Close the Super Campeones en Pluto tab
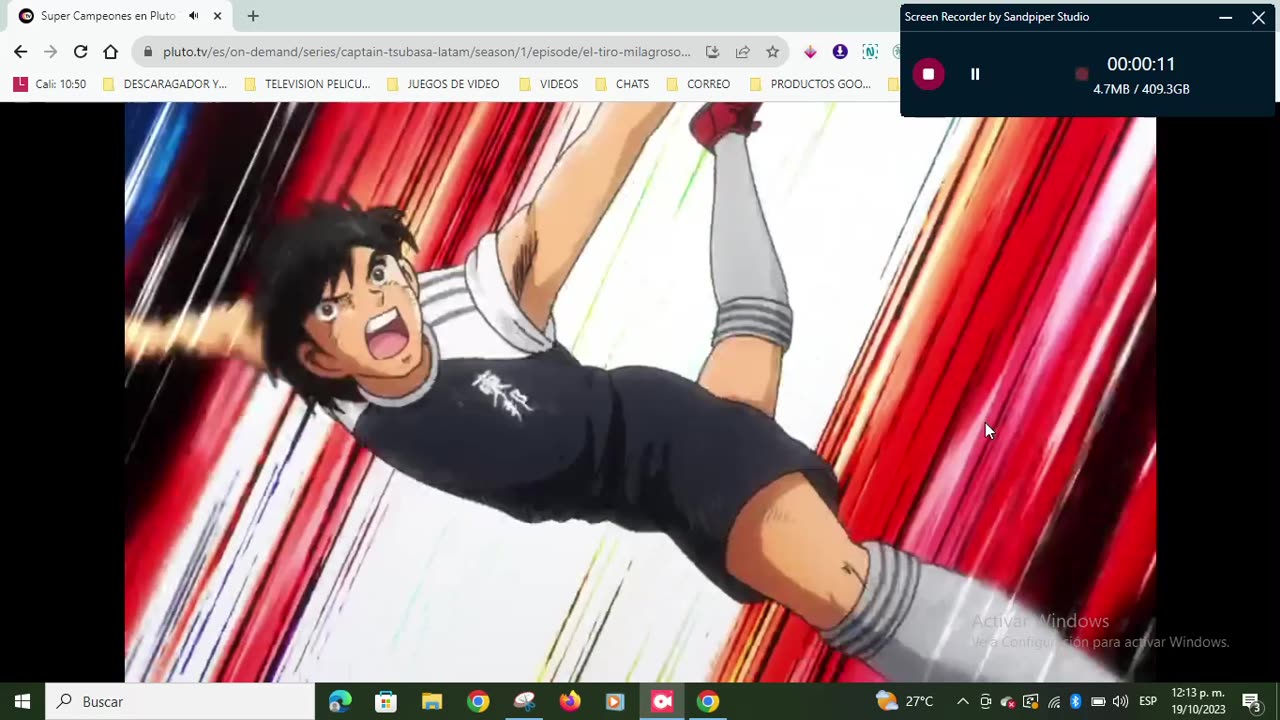The height and width of the screenshot is (720, 1280). pyautogui.click(x=217, y=16)
